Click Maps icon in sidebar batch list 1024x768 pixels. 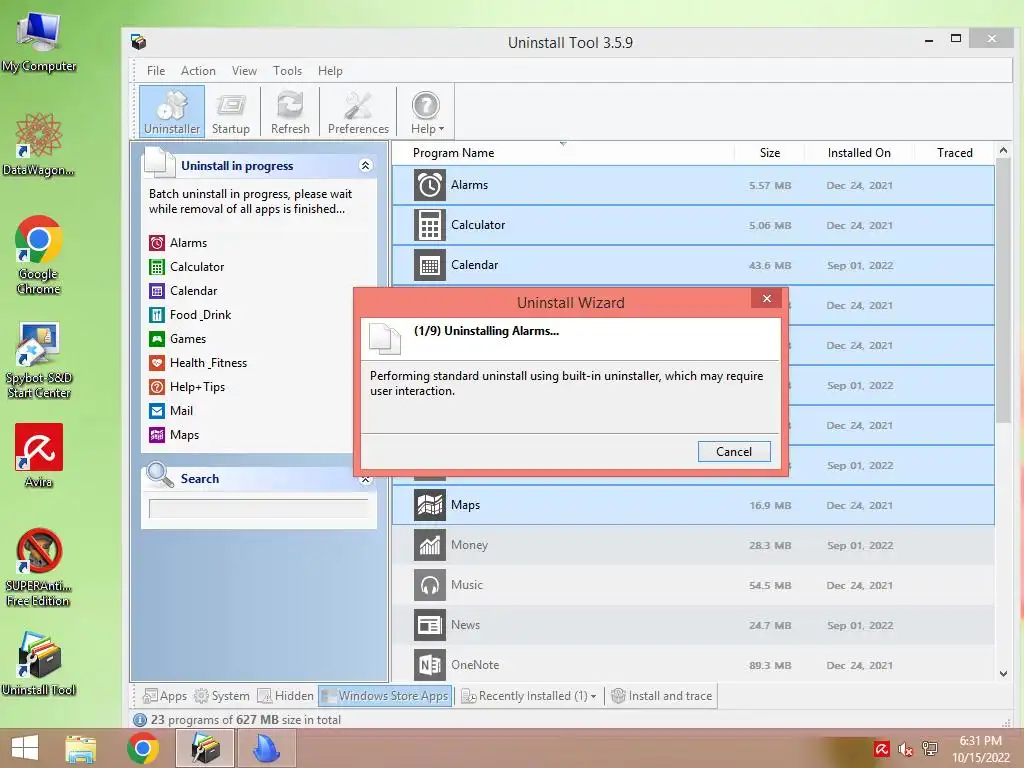(157, 435)
